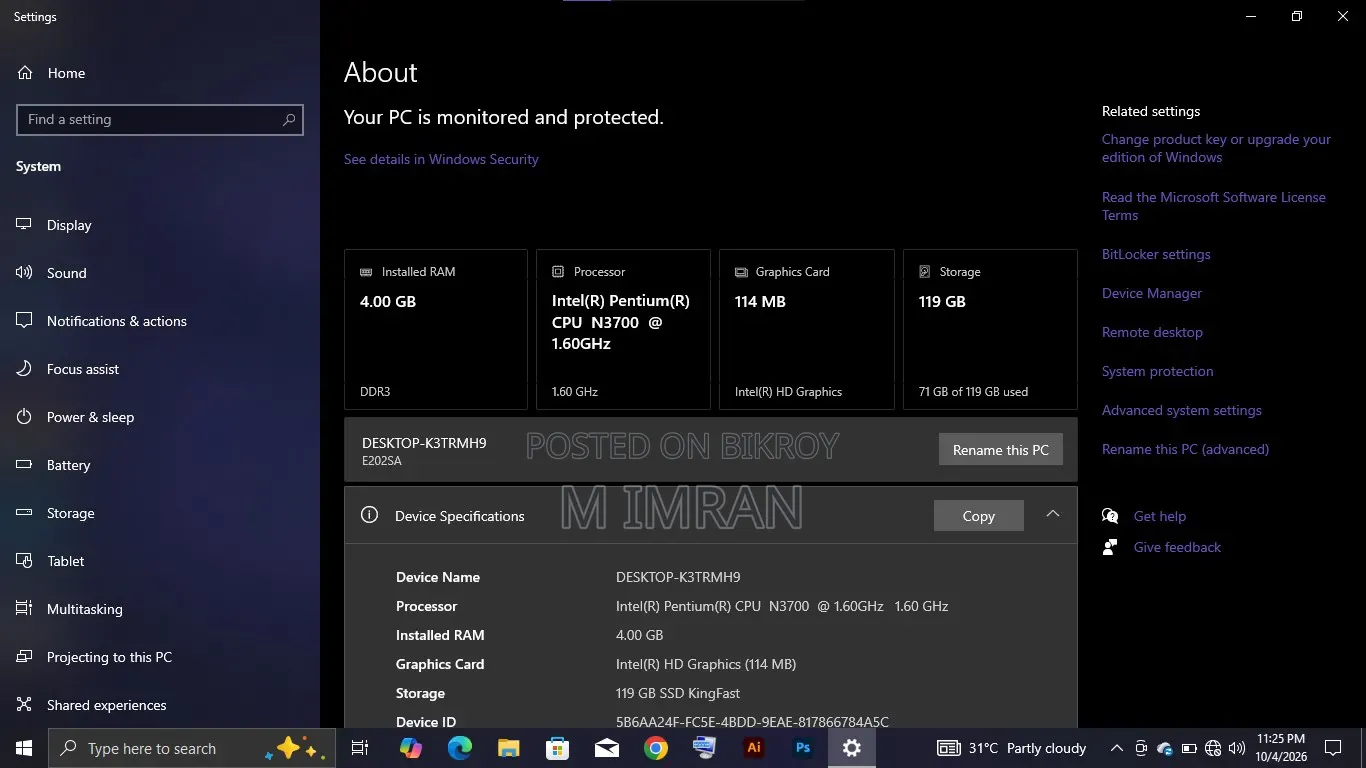Open Multitasking settings icon
Screen dimensions: 1366x768
click(x=25, y=609)
